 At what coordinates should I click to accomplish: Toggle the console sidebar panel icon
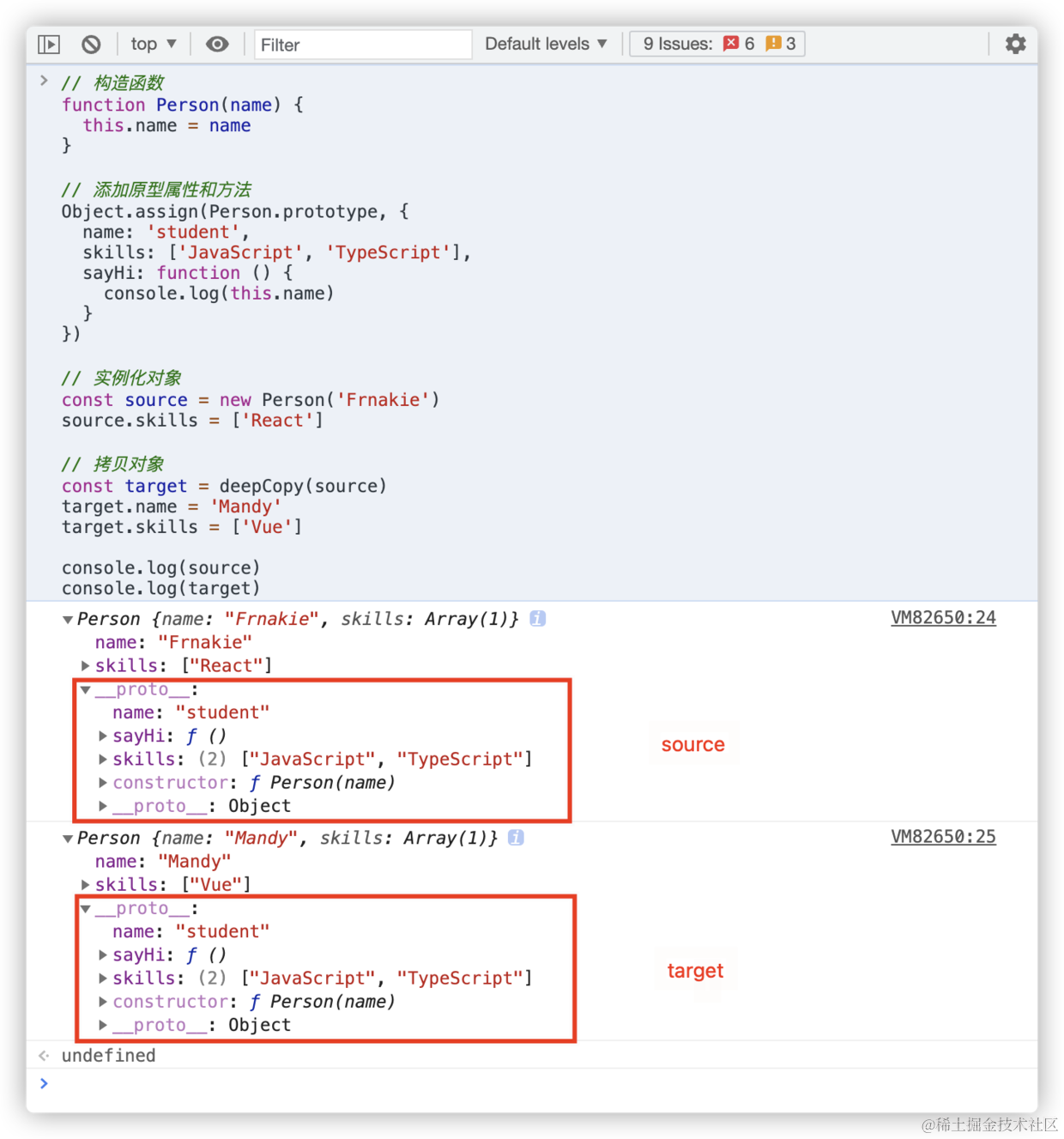pyautogui.click(x=49, y=44)
